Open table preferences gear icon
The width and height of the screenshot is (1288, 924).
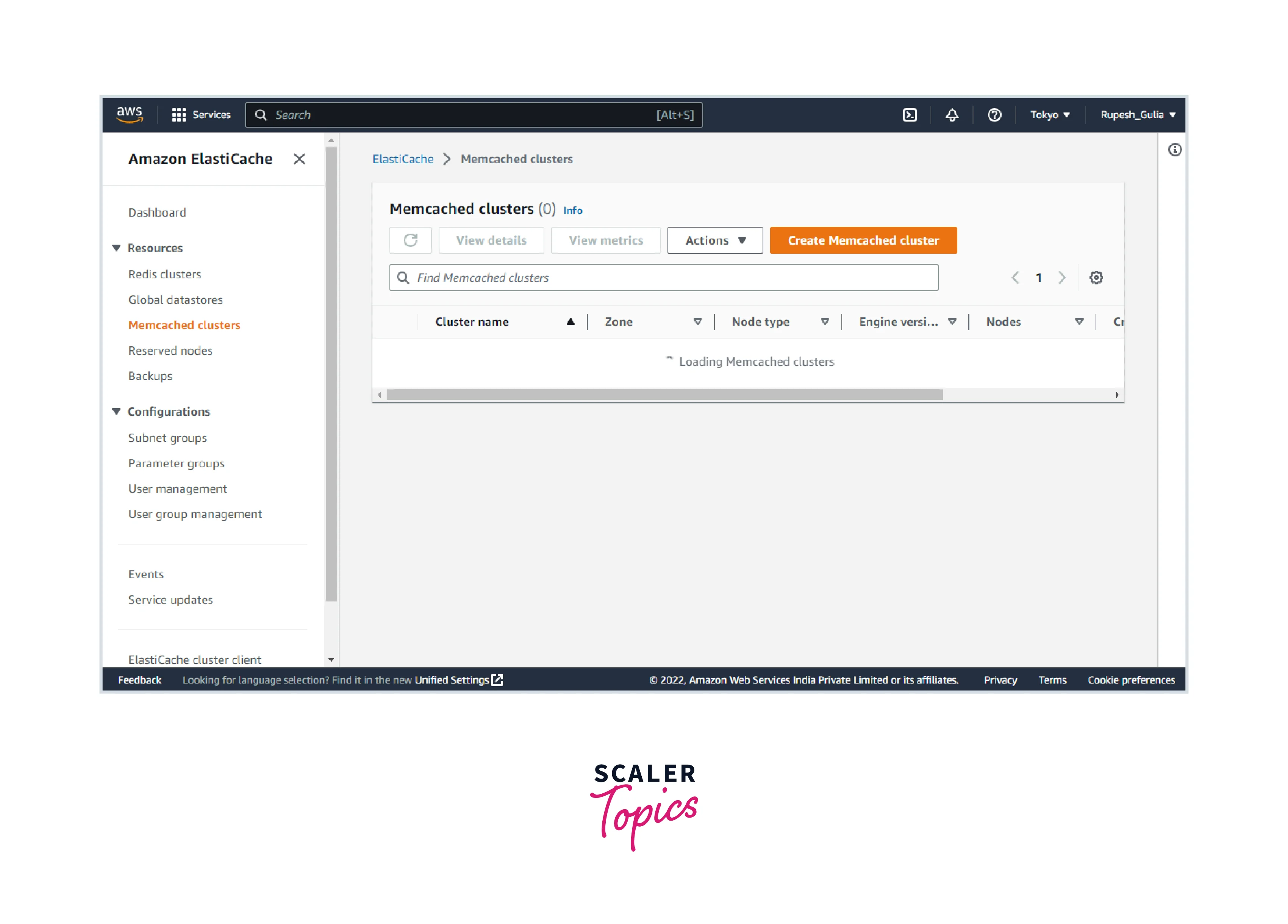[1096, 278]
